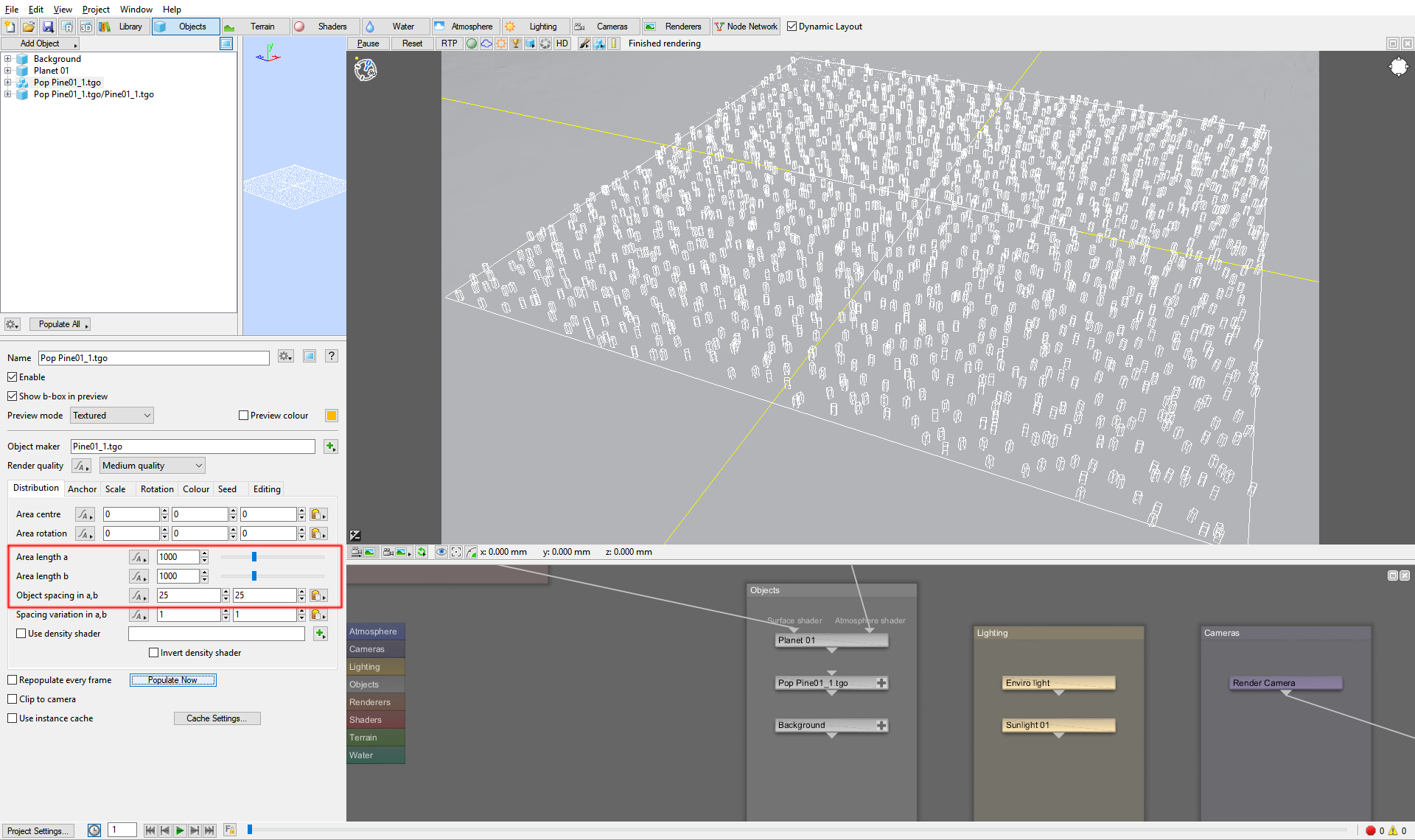Expand the Planet 01 tree item

click(7, 71)
